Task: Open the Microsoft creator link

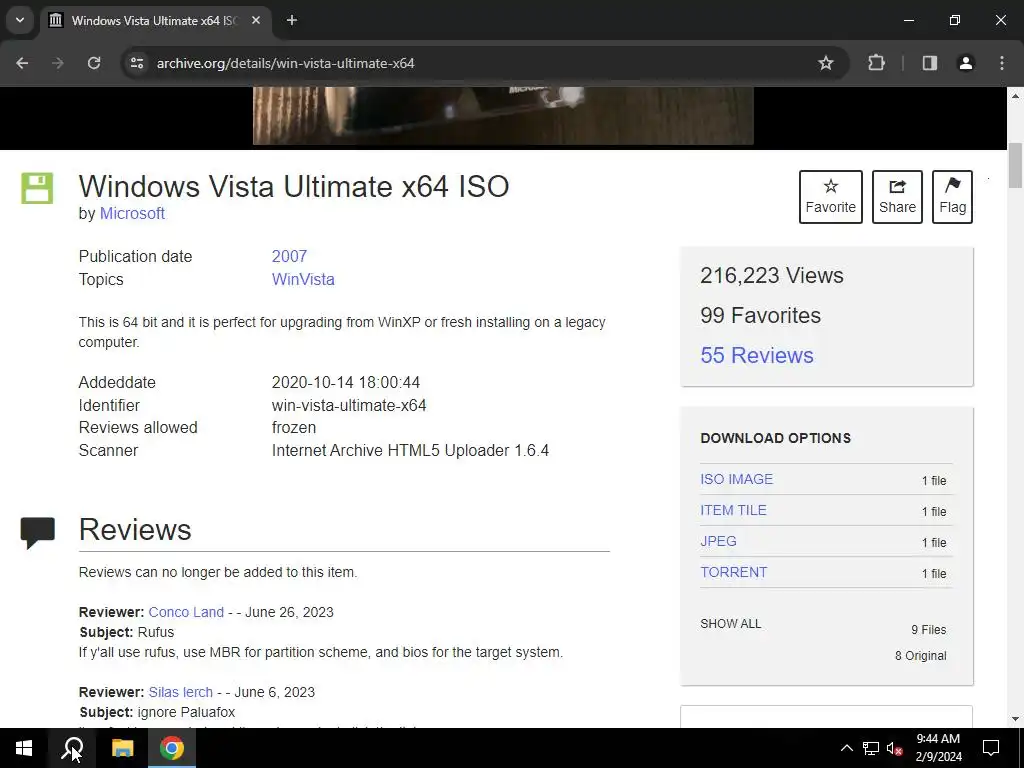Action: [132, 214]
